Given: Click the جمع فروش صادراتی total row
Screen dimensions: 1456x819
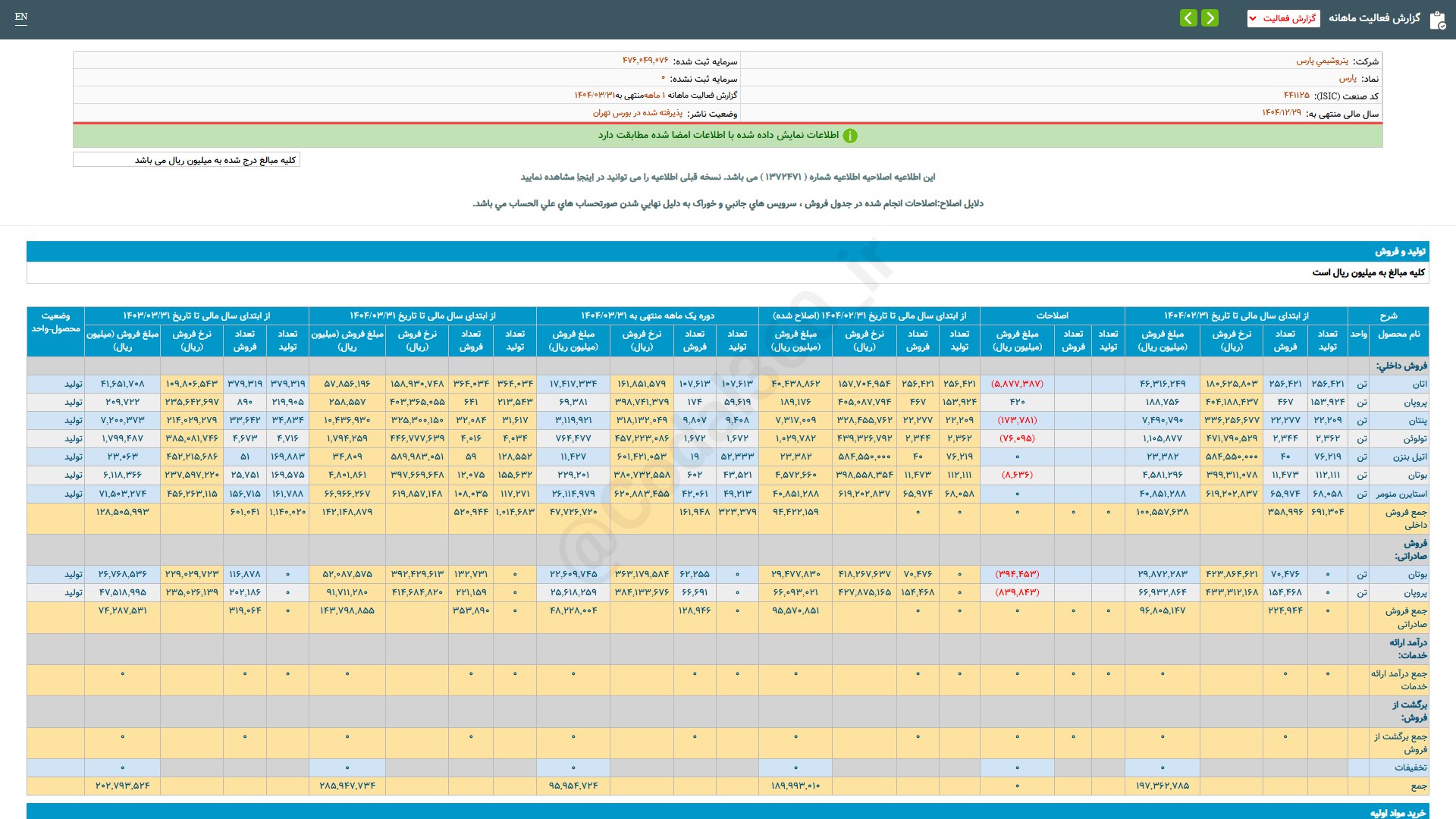Looking at the screenshot, I should tap(728, 617).
